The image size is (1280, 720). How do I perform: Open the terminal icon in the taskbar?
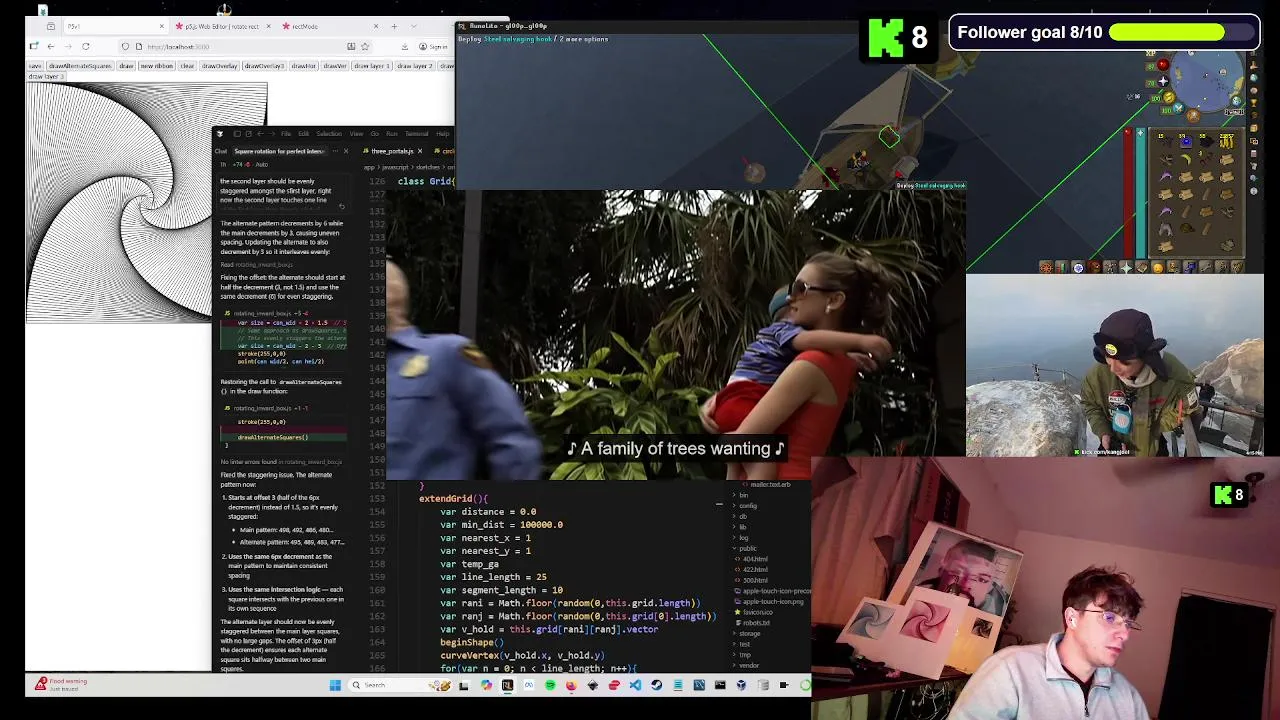click(720, 685)
